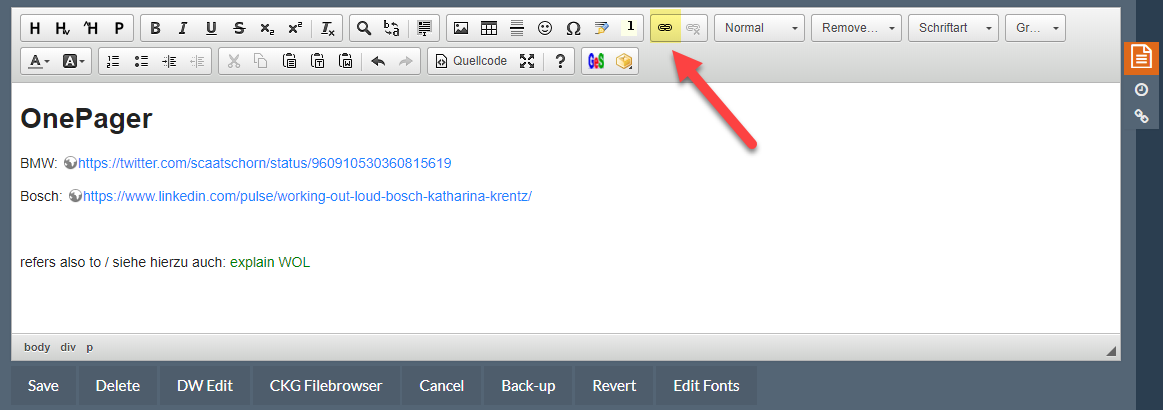Toggle numbered list
The width and height of the screenshot is (1163, 410).
click(113, 62)
